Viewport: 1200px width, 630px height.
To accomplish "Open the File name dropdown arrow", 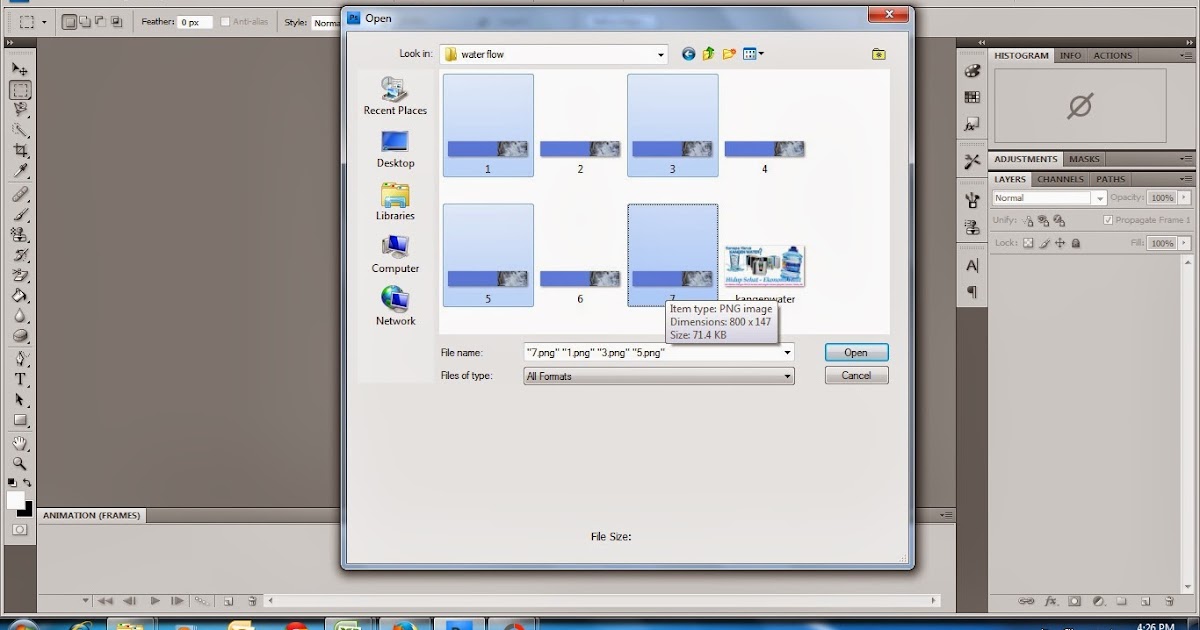I will coord(788,352).
